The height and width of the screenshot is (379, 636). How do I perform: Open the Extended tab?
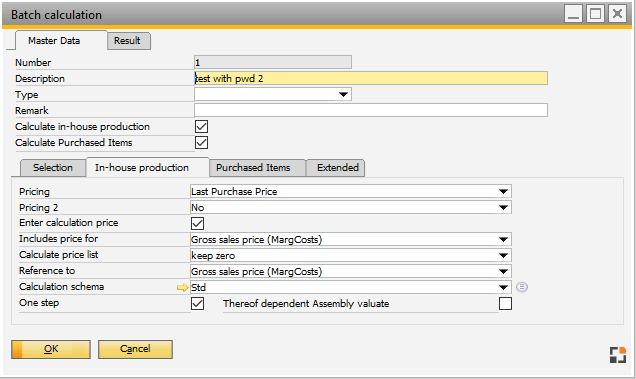[336, 168]
